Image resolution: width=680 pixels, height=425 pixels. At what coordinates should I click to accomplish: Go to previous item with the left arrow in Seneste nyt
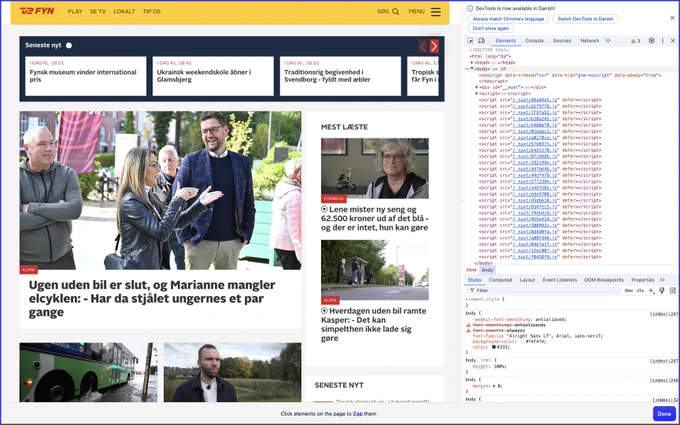tap(423, 46)
